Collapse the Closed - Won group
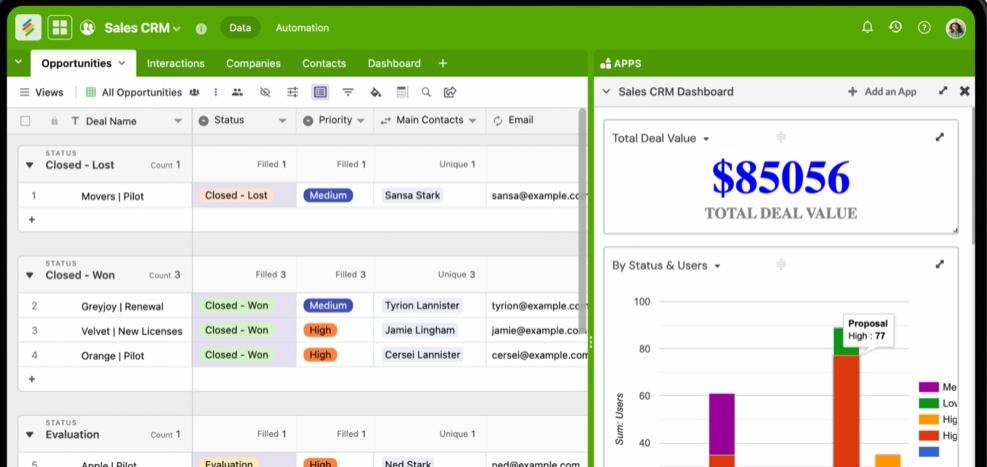 coord(30,275)
